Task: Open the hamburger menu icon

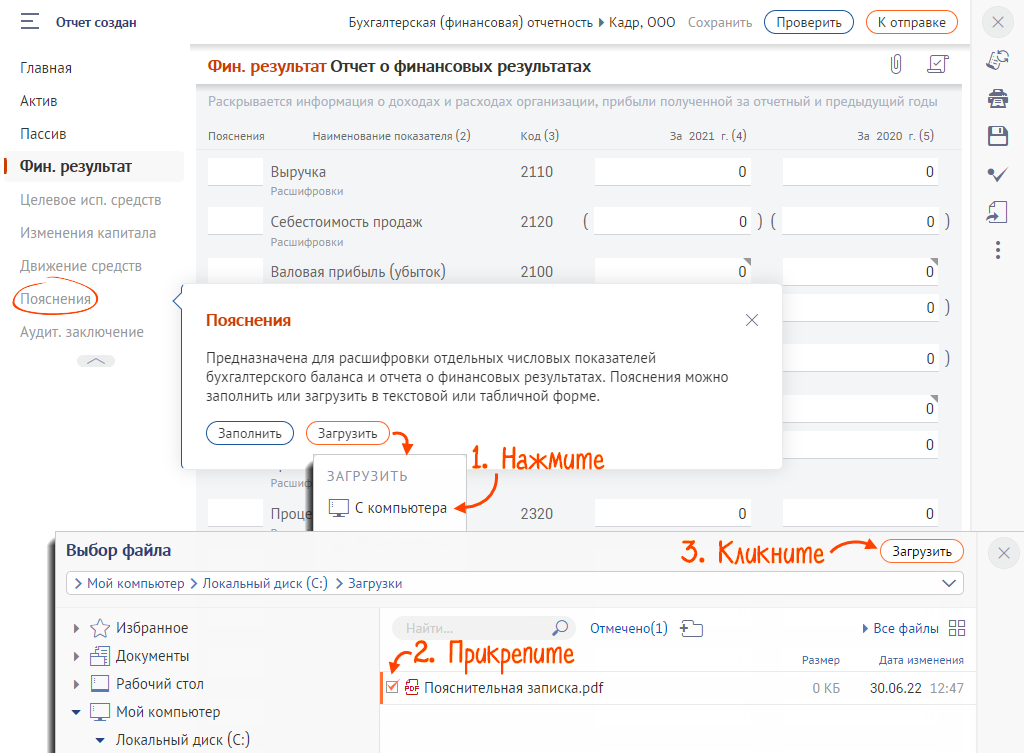Action: tap(30, 21)
